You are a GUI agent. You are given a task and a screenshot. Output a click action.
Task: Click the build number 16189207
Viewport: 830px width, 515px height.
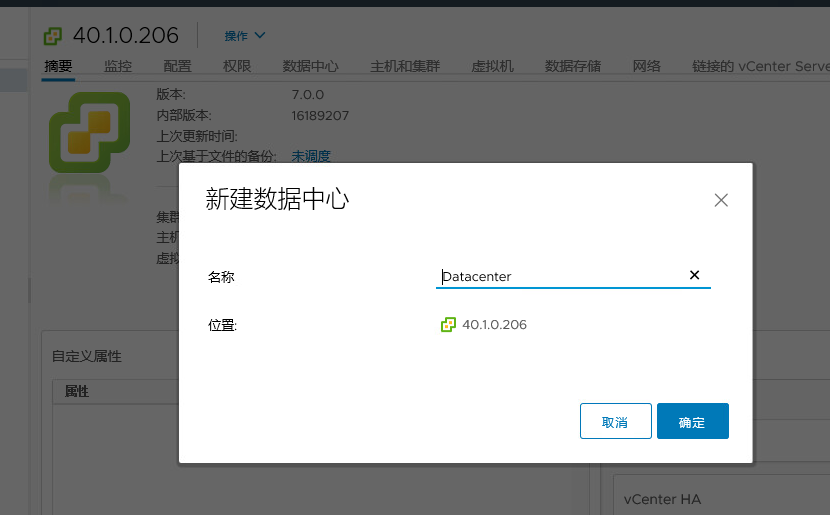[x=320, y=115]
